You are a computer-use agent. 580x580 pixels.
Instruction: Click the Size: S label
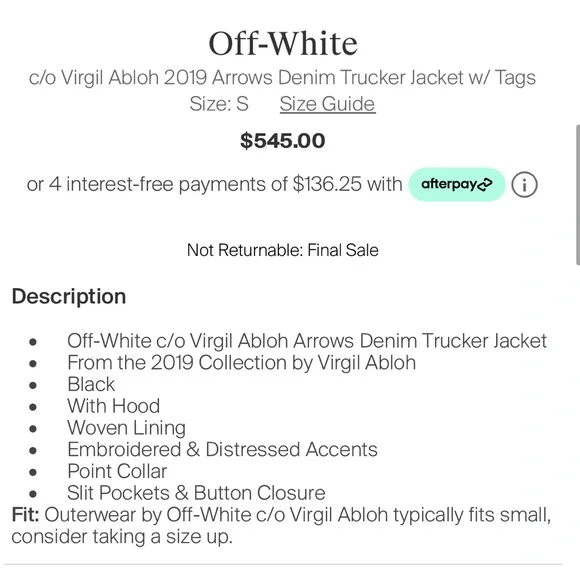pos(219,104)
